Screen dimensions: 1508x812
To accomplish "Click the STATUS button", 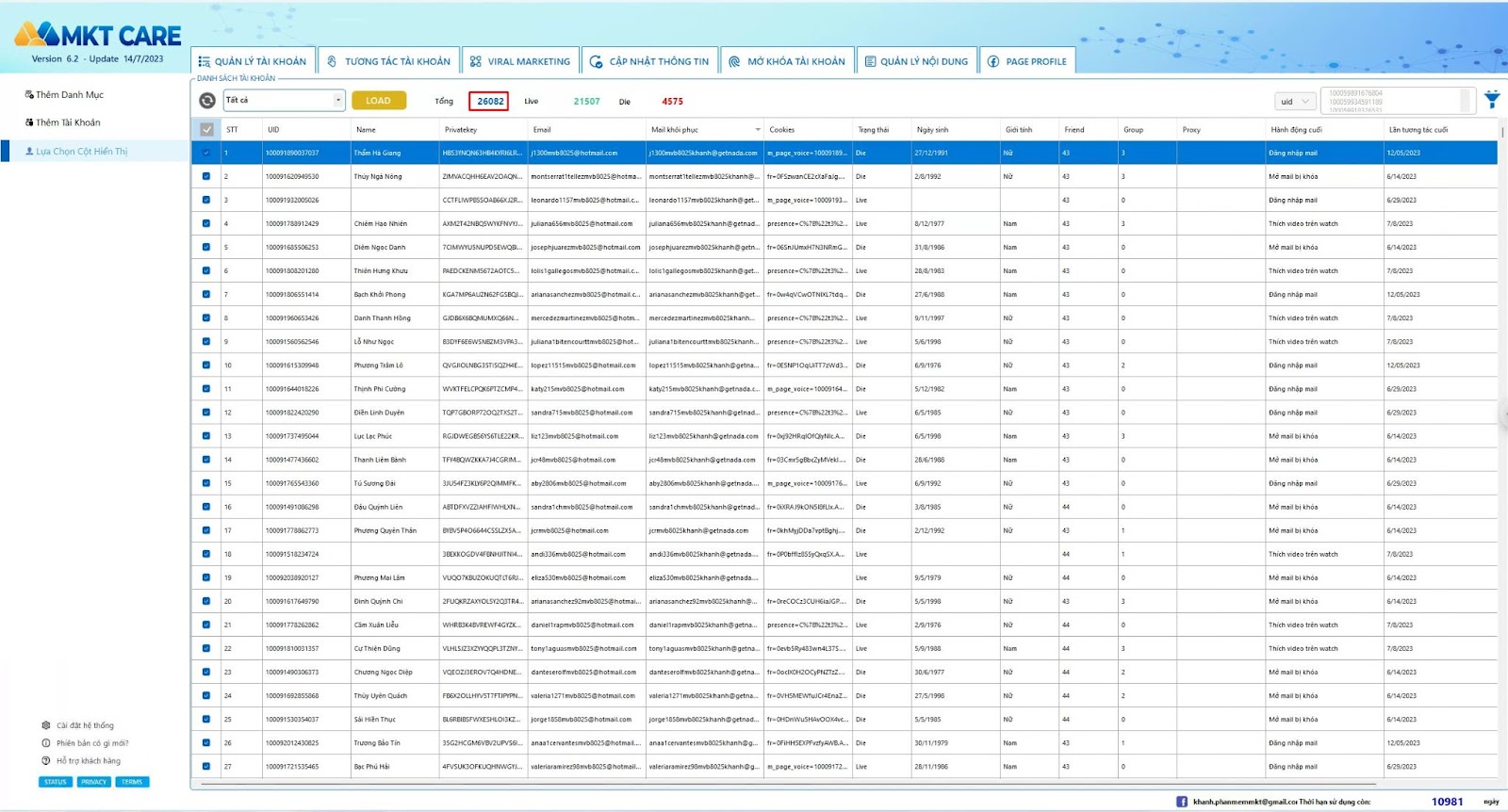I will point(56,782).
